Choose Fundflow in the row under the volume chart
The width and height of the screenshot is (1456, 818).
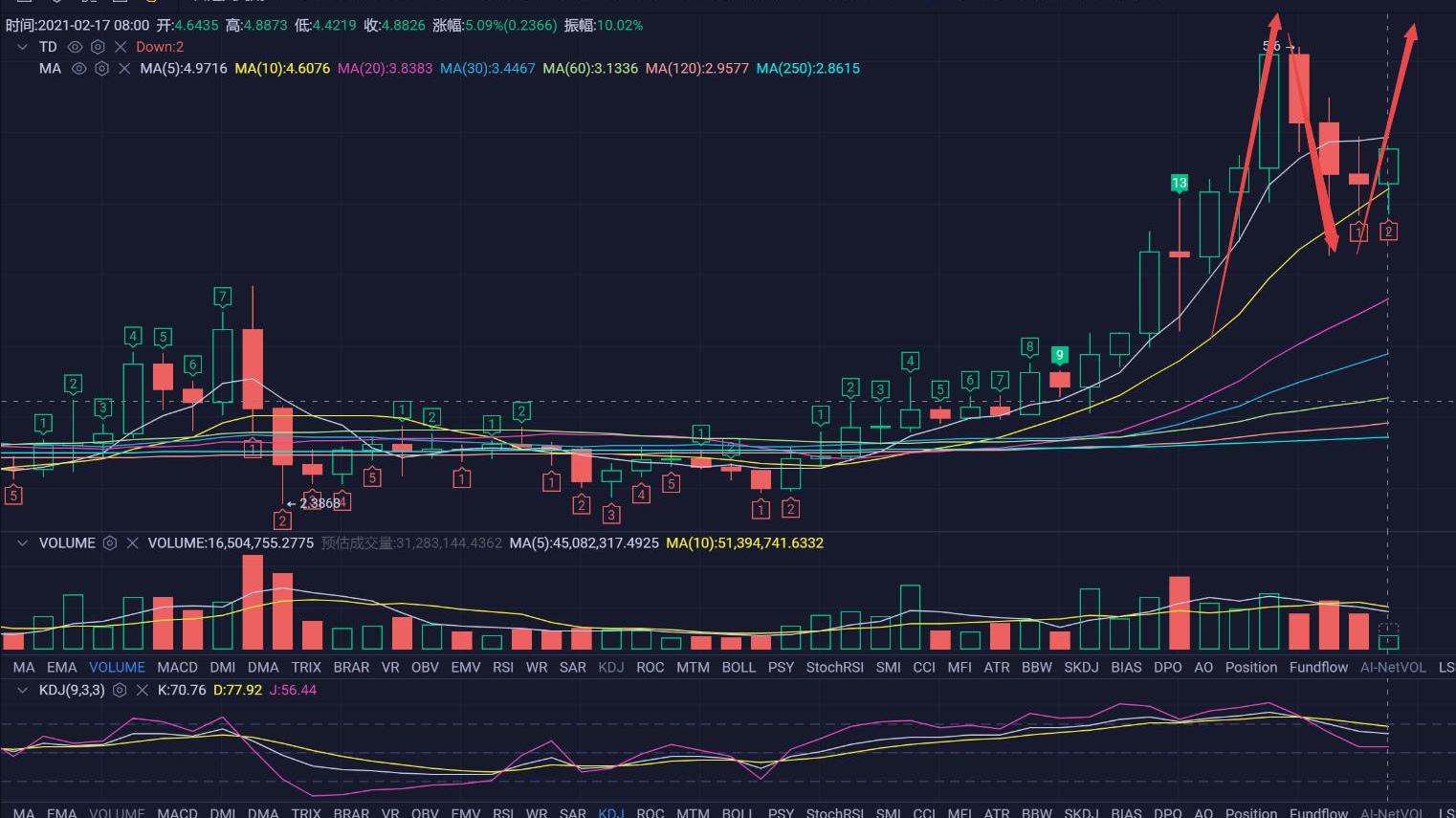[x=1317, y=668]
